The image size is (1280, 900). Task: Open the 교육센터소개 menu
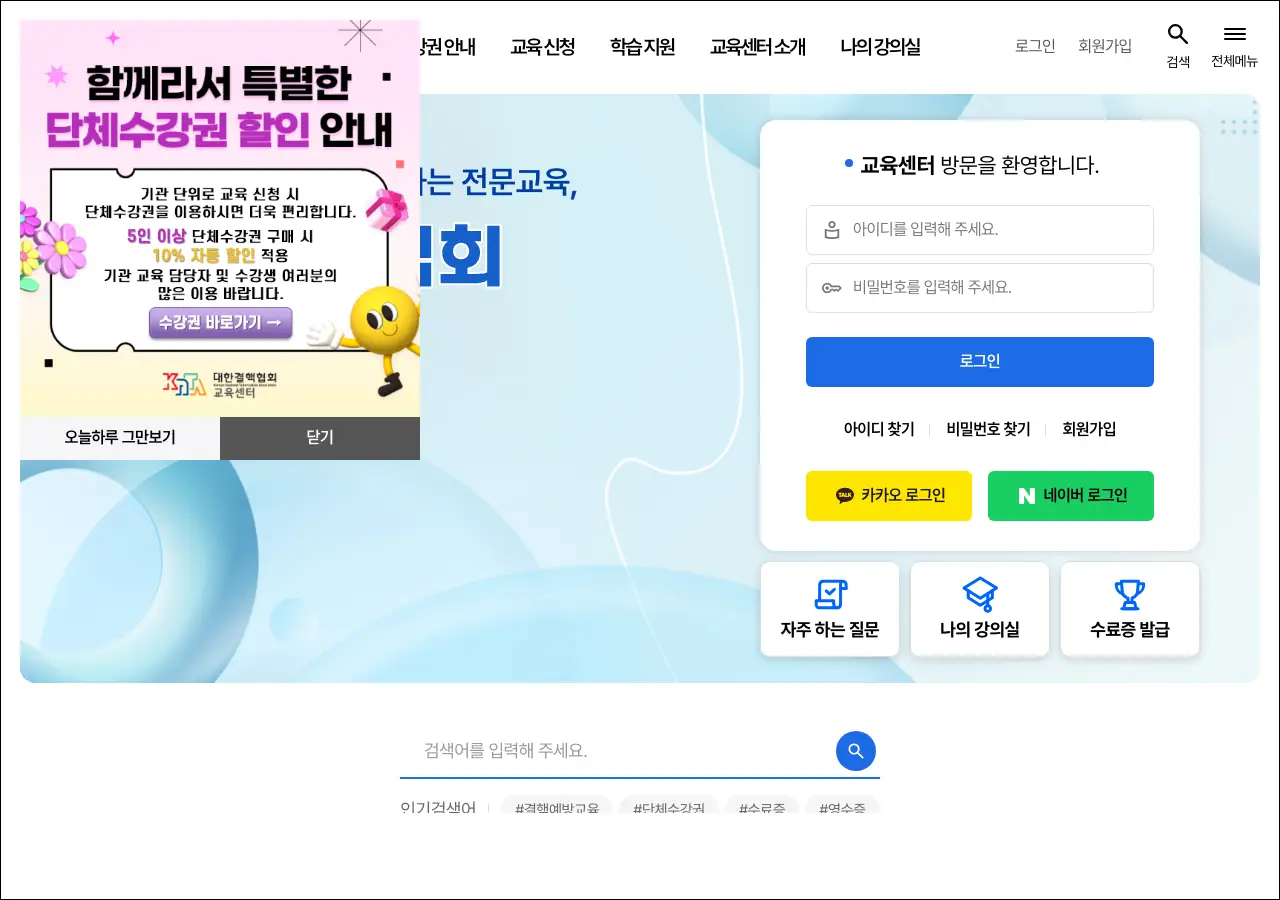tap(758, 47)
